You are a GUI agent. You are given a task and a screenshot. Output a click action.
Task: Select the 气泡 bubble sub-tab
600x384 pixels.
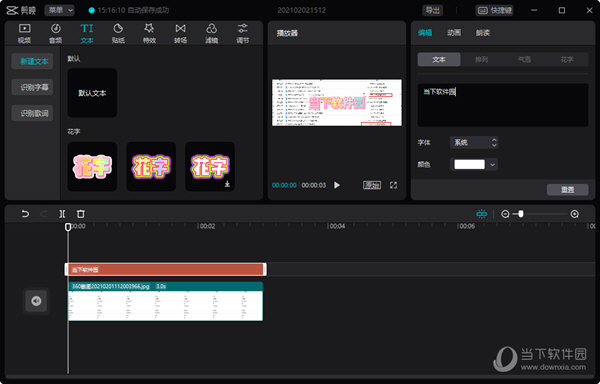524,60
